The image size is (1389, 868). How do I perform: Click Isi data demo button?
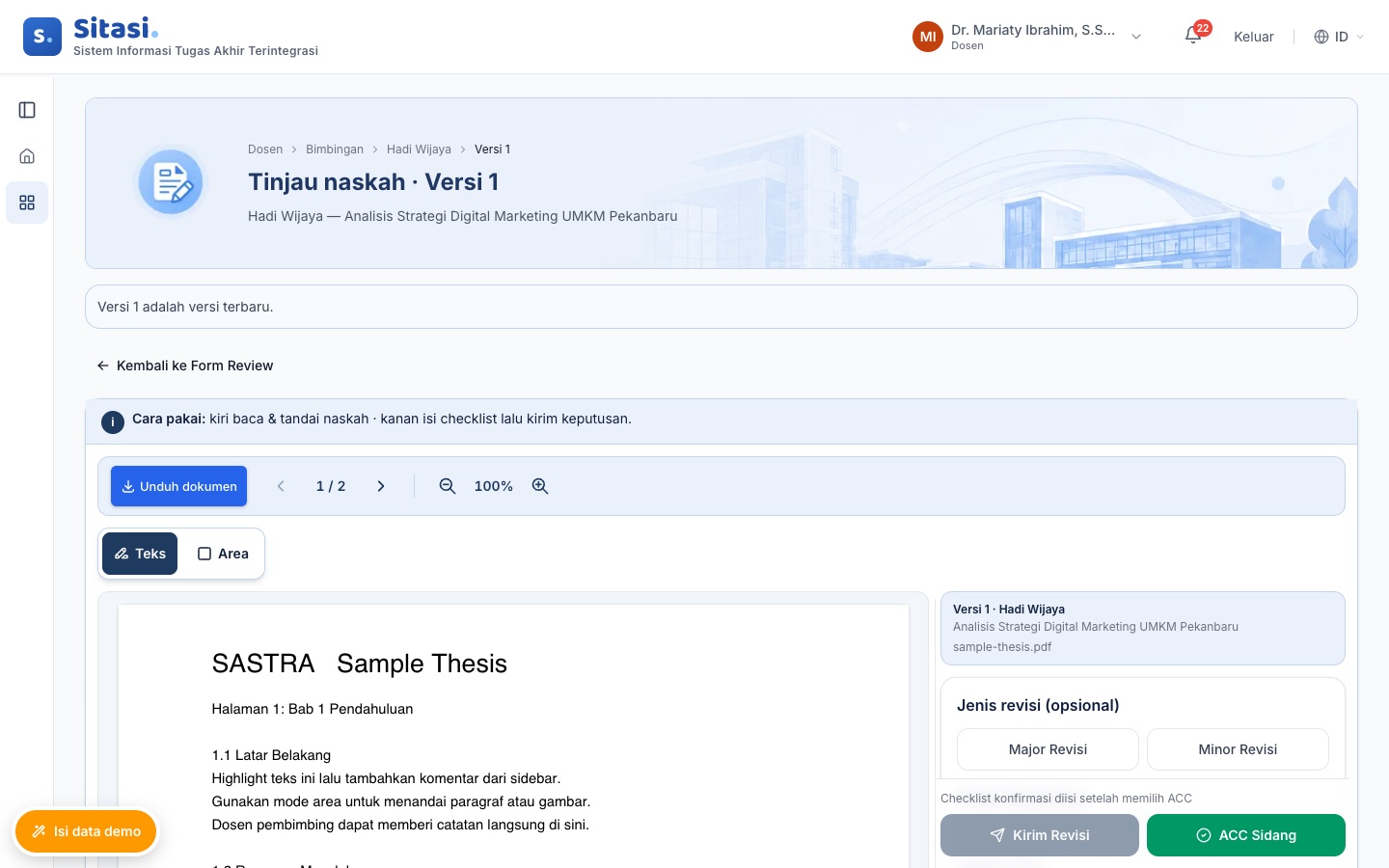86,831
